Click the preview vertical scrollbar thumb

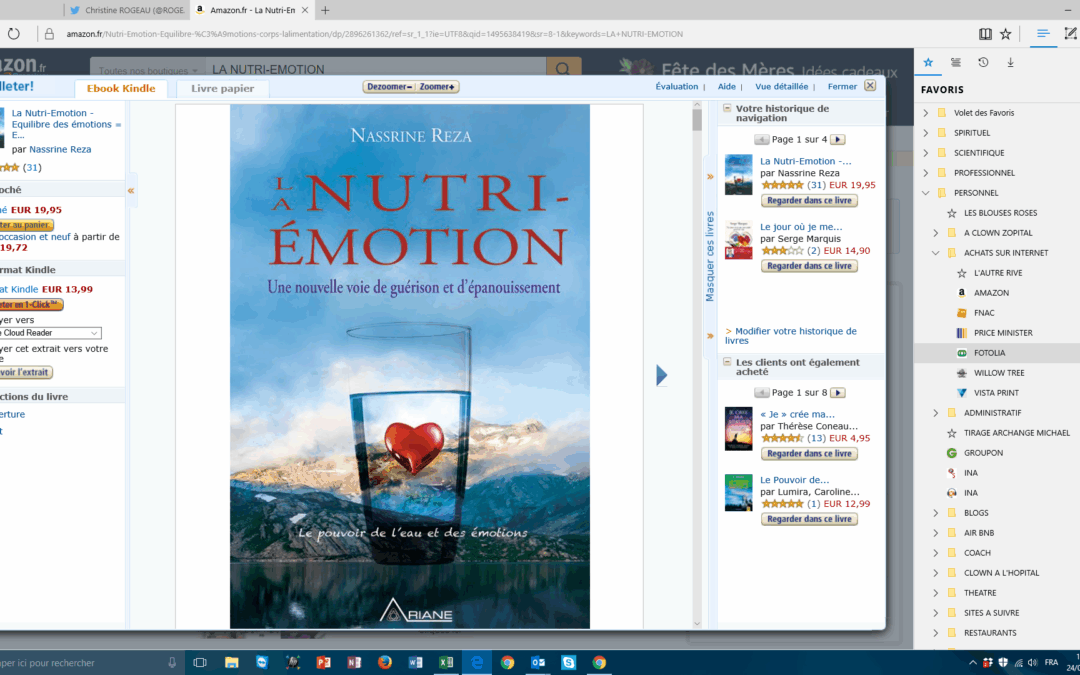(697, 120)
